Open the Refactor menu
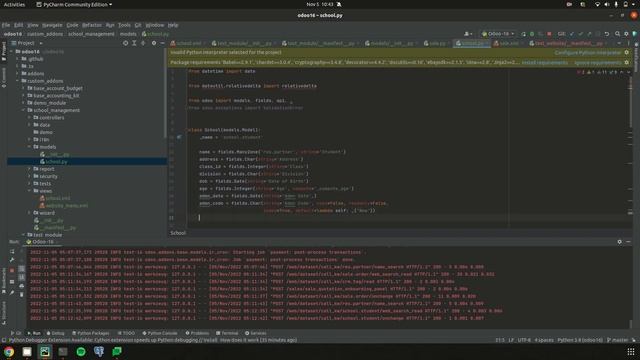The width and height of the screenshot is (640, 360). 92,25
